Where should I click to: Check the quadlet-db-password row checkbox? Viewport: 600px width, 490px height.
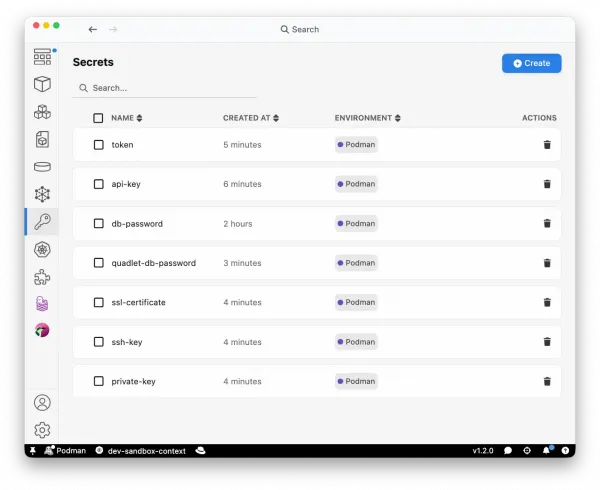99,263
